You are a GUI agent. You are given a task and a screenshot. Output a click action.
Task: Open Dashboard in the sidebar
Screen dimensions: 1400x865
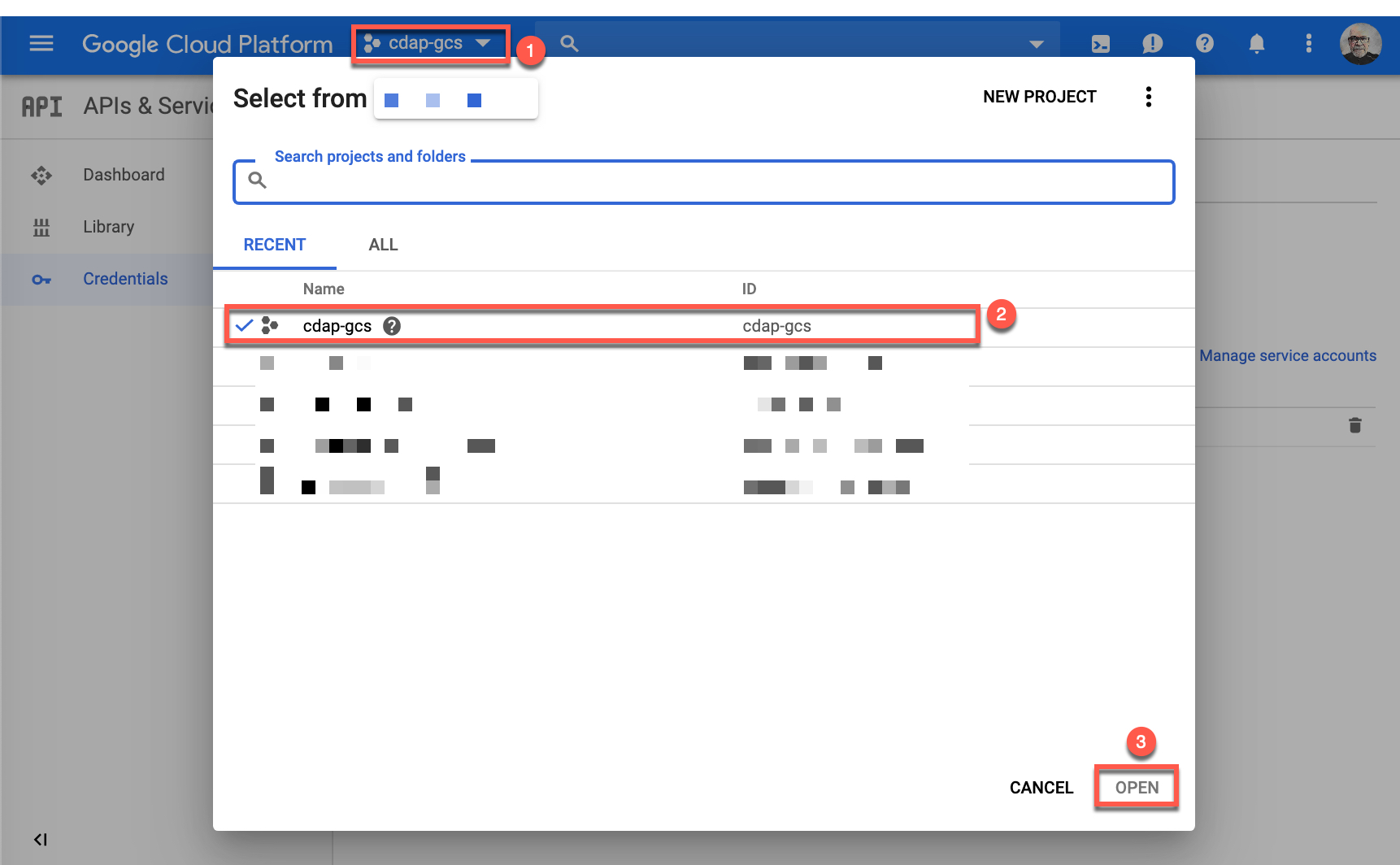click(124, 174)
